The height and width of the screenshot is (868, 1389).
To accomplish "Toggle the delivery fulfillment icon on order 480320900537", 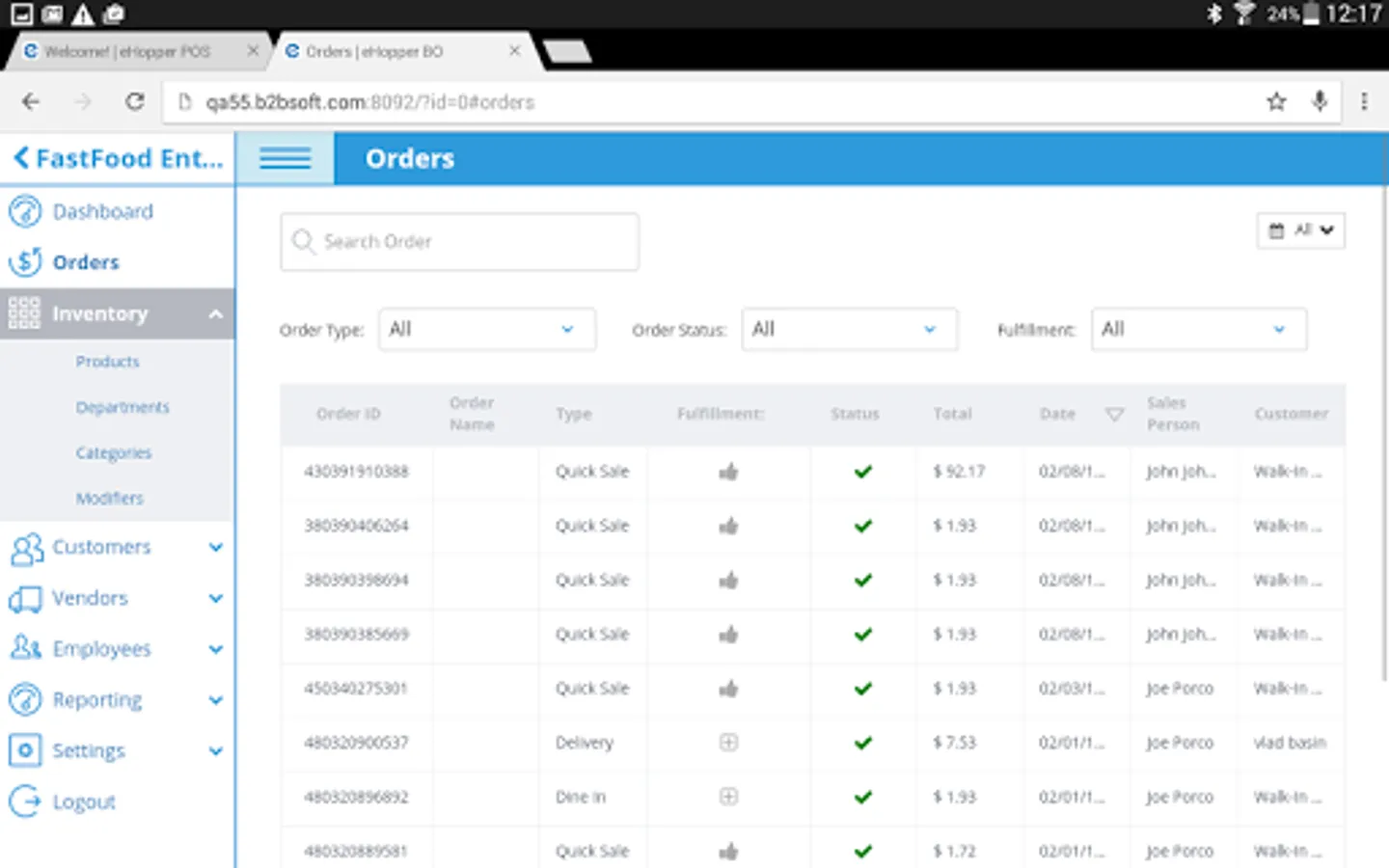I will (x=728, y=743).
